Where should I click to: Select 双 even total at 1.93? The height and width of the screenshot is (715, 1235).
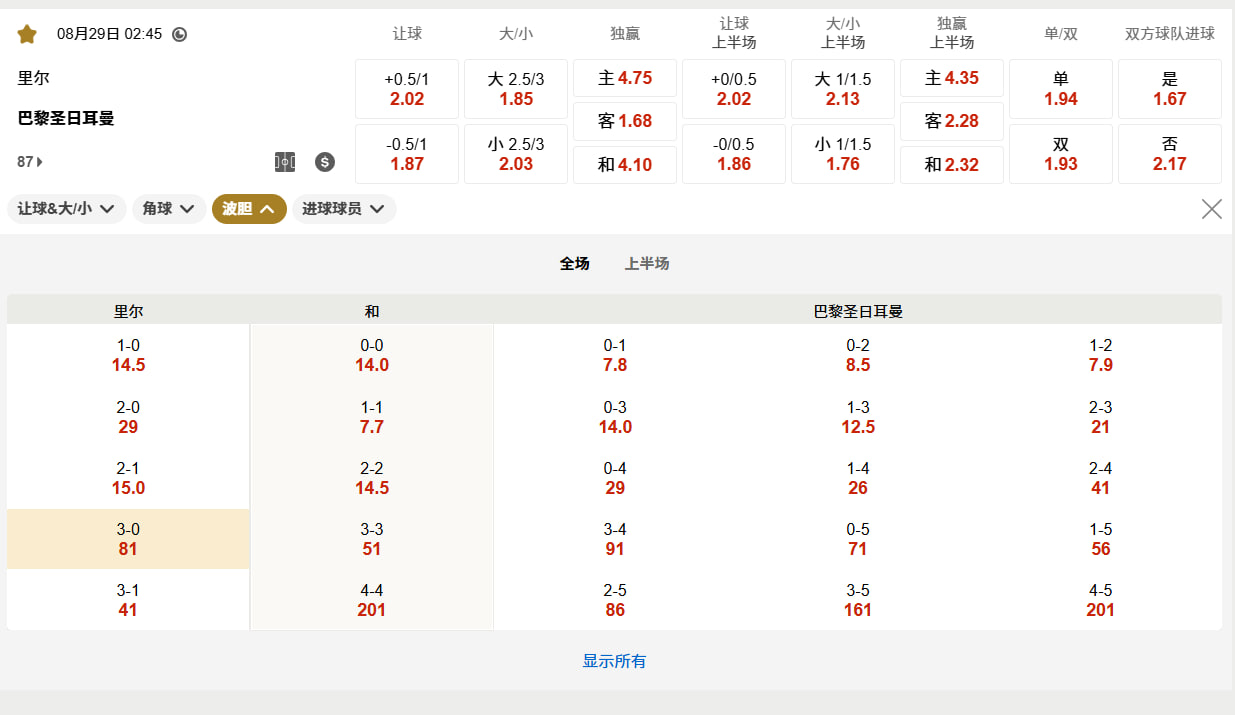point(1061,154)
